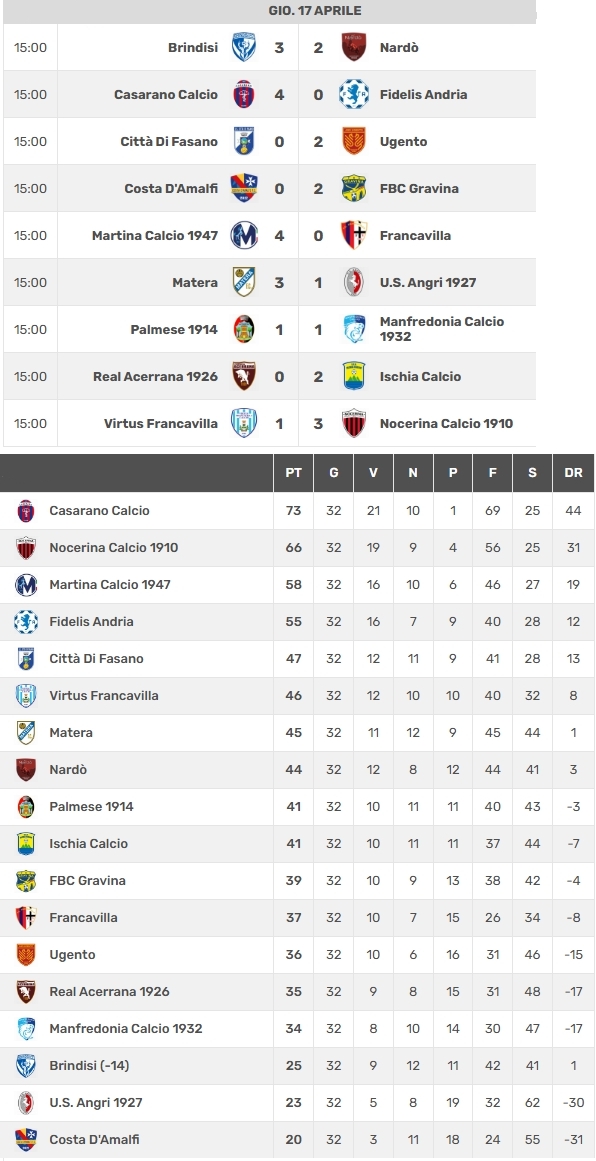Screen dimensions: 596x1161
Task: Open the Matera vs U.S. Angri 1927 score
Action: (298, 282)
